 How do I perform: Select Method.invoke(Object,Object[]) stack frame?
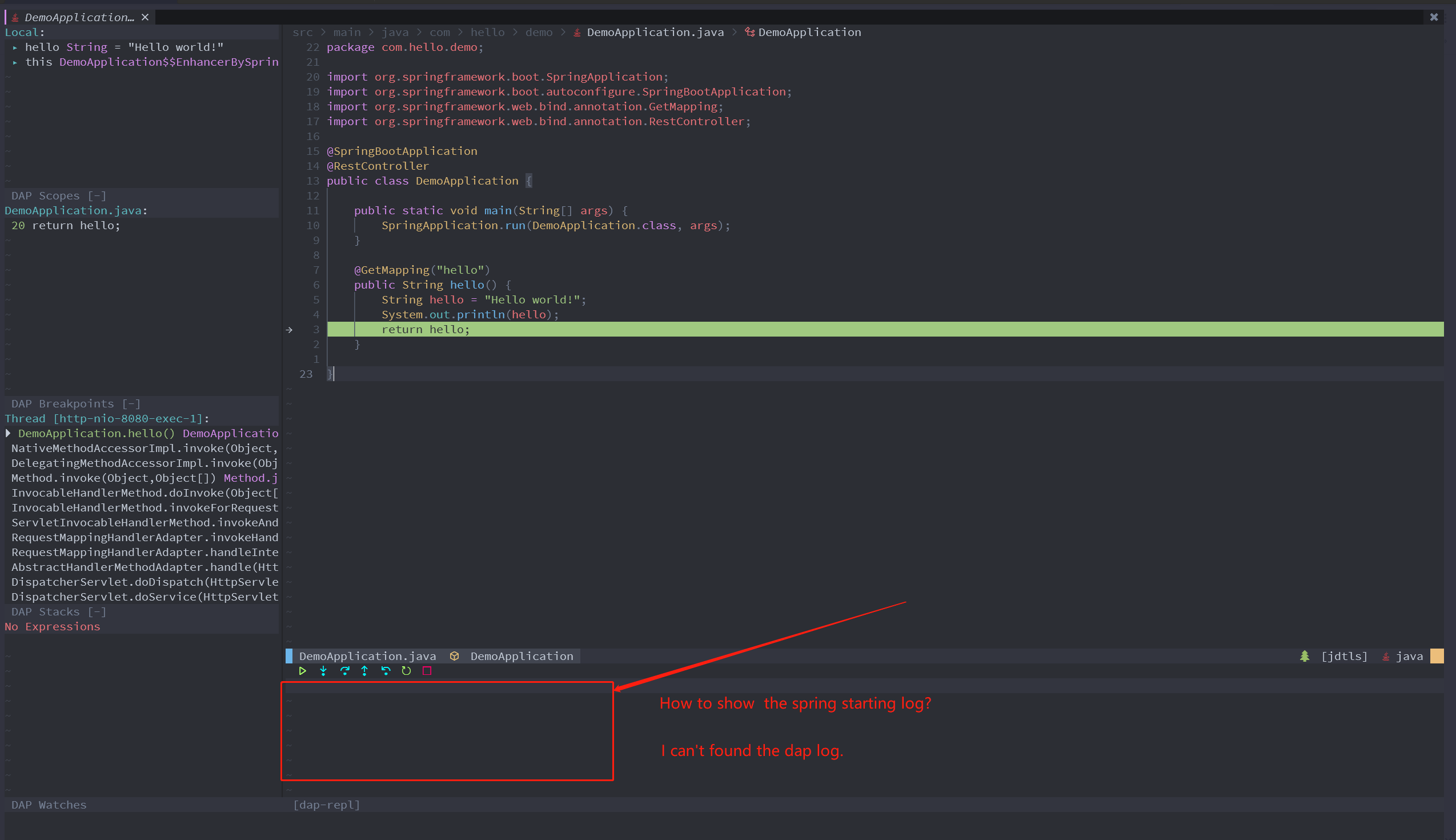coord(145,478)
